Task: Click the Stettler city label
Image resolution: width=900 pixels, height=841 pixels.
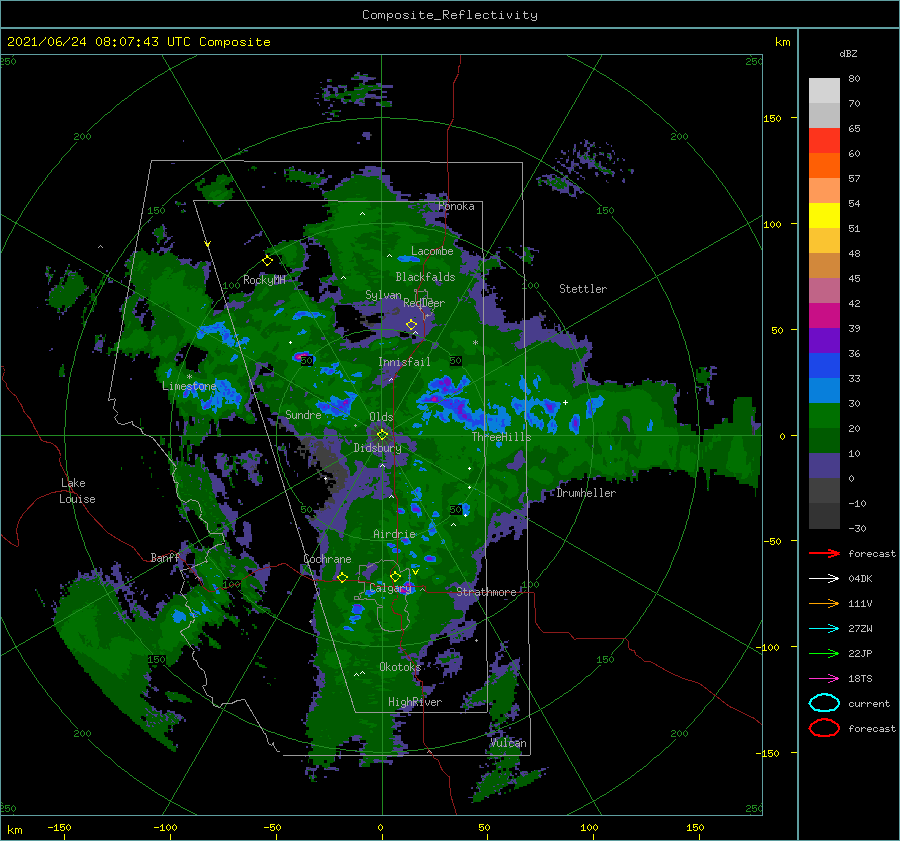Action: 583,289
